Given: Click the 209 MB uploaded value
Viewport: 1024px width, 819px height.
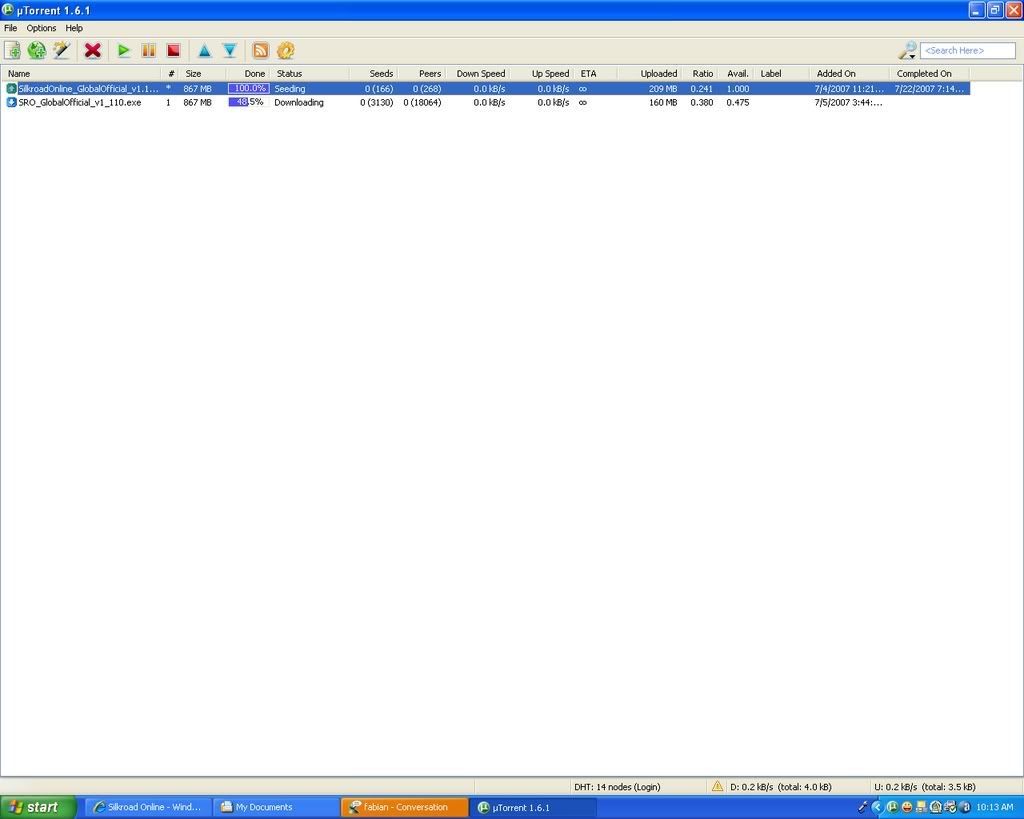Looking at the screenshot, I should pos(663,89).
